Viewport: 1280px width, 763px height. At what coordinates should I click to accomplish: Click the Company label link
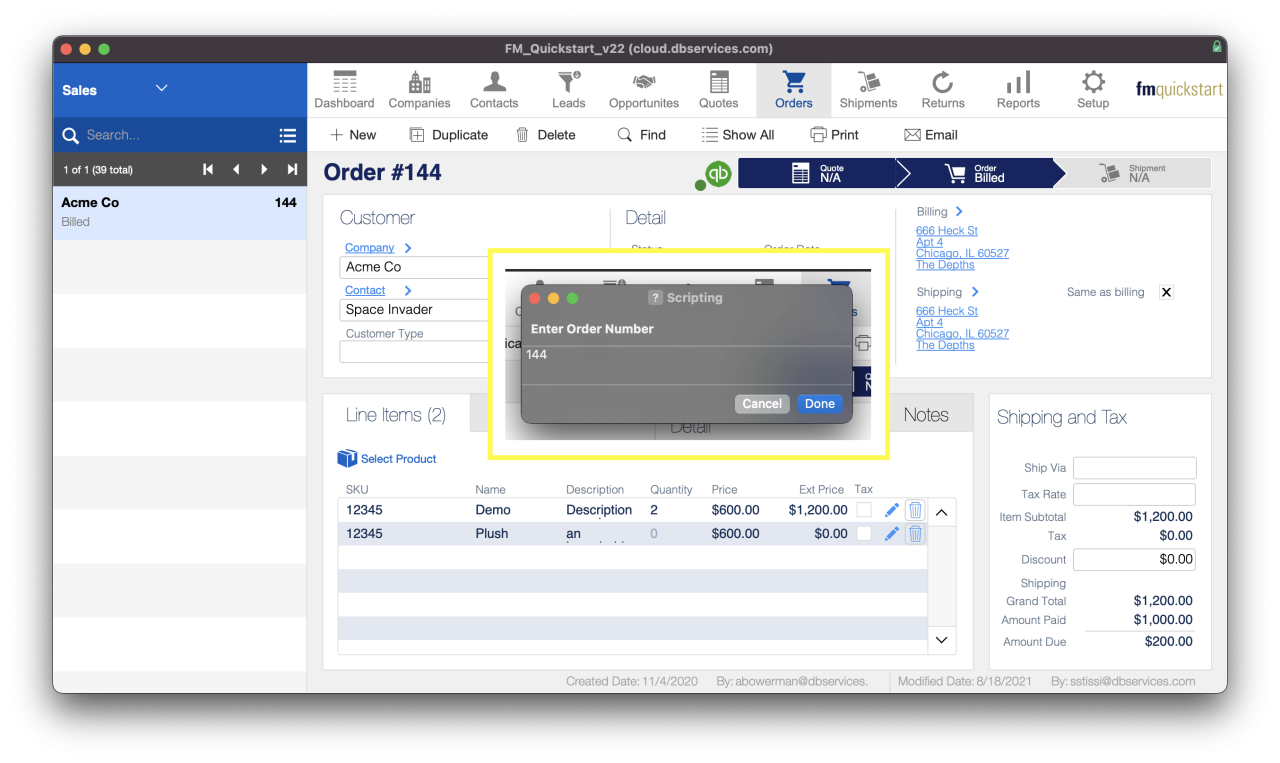370,248
